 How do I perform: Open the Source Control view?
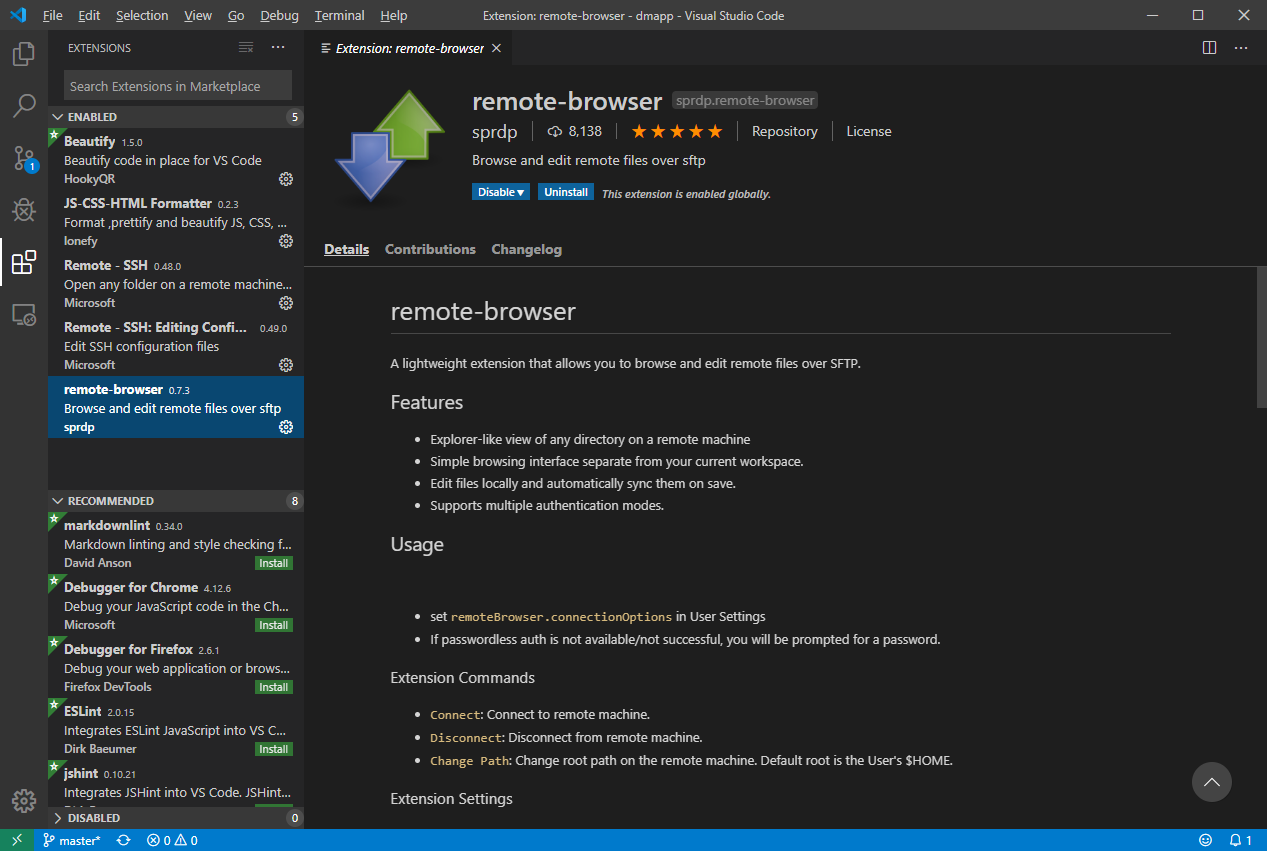pos(24,158)
